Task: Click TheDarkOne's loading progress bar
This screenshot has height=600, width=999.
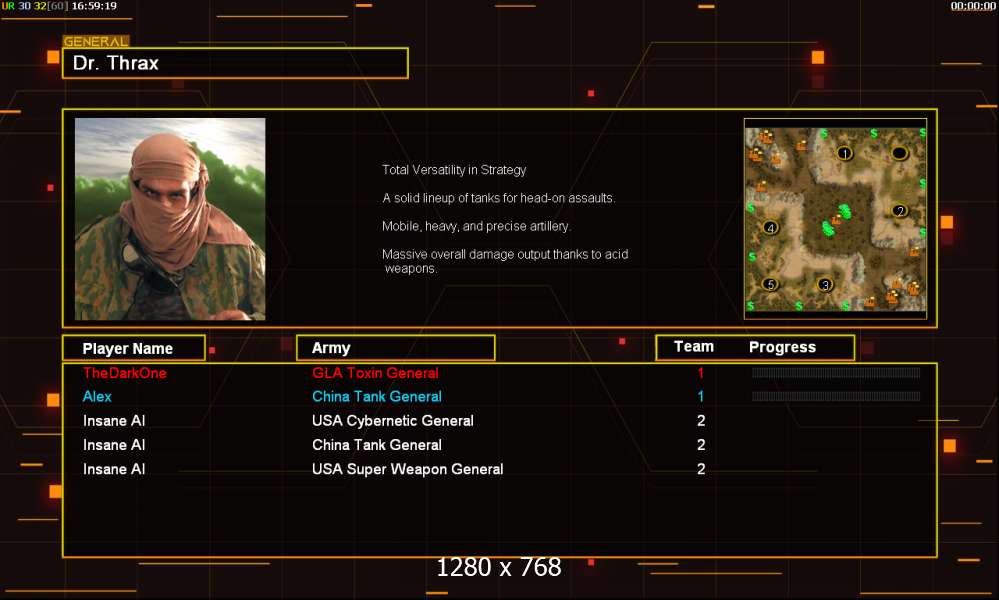Action: 836,373
